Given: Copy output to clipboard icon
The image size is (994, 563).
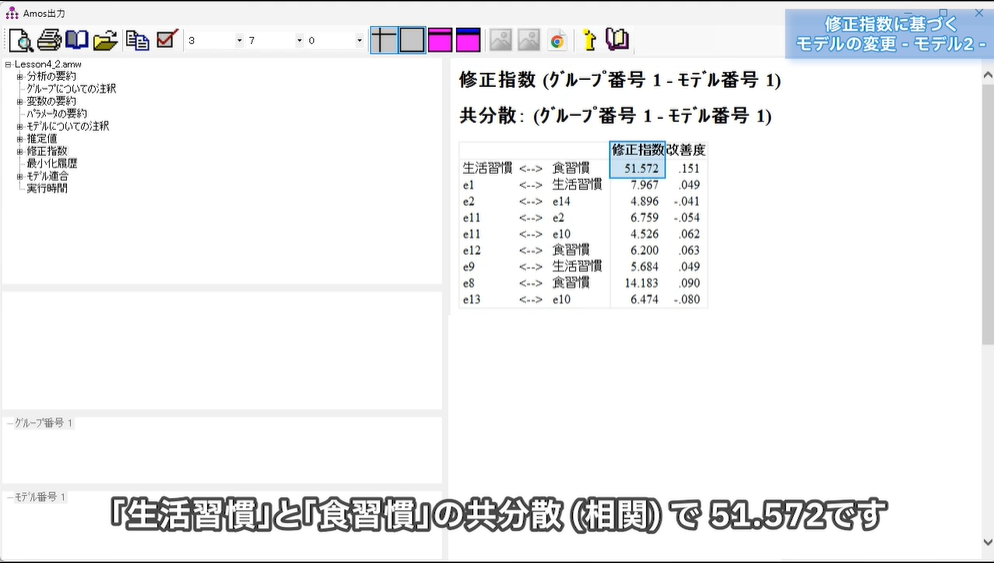Looking at the screenshot, I should click(138, 41).
